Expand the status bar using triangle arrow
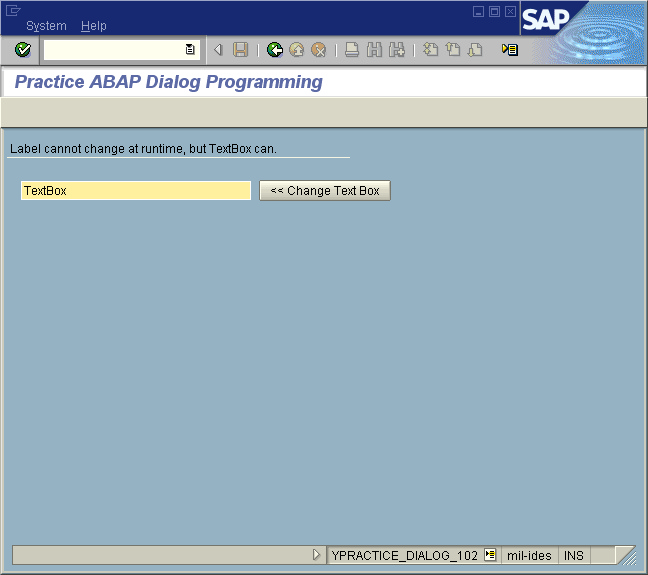 point(317,555)
